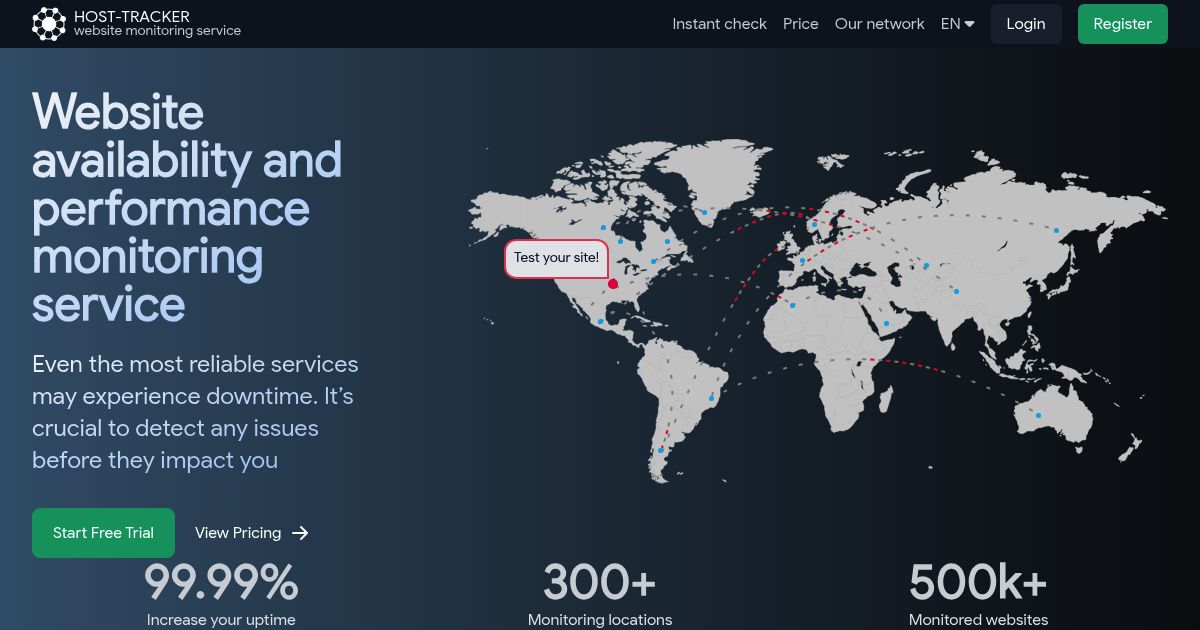Image resolution: width=1200 pixels, height=630 pixels.
Task: Open the EN language dropdown
Action: [x=957, y=24]
